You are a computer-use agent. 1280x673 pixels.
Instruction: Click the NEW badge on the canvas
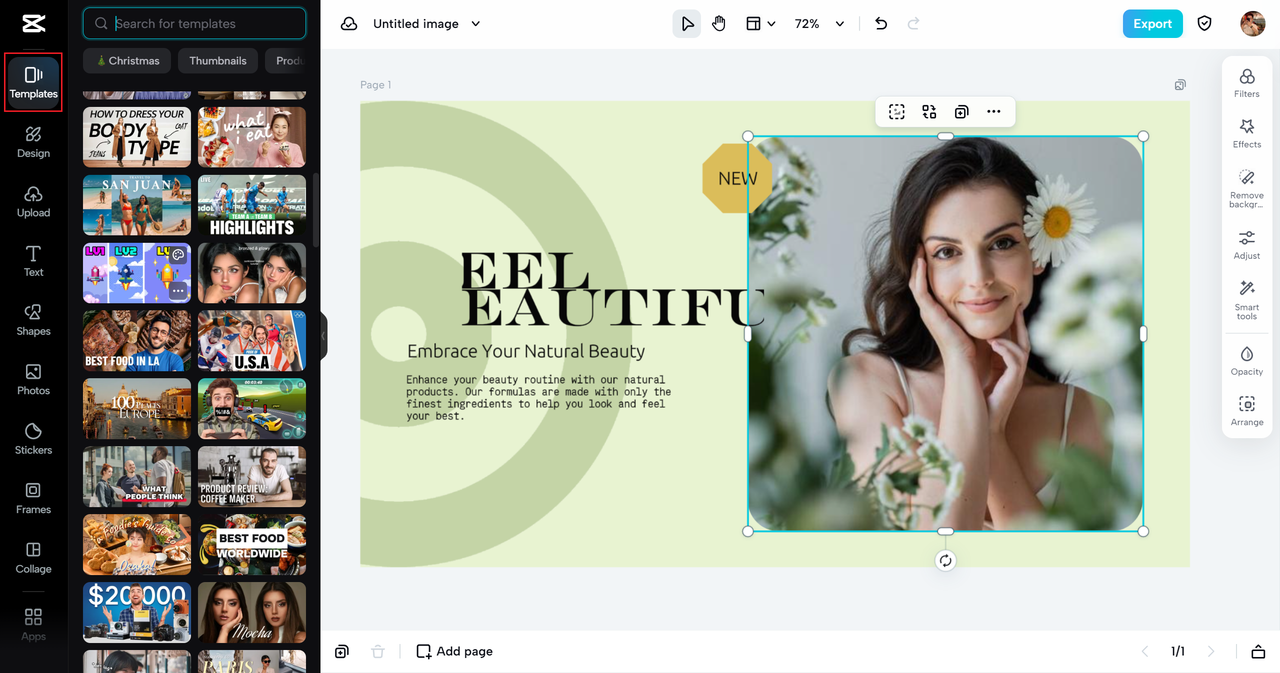[x=738, y=178]
